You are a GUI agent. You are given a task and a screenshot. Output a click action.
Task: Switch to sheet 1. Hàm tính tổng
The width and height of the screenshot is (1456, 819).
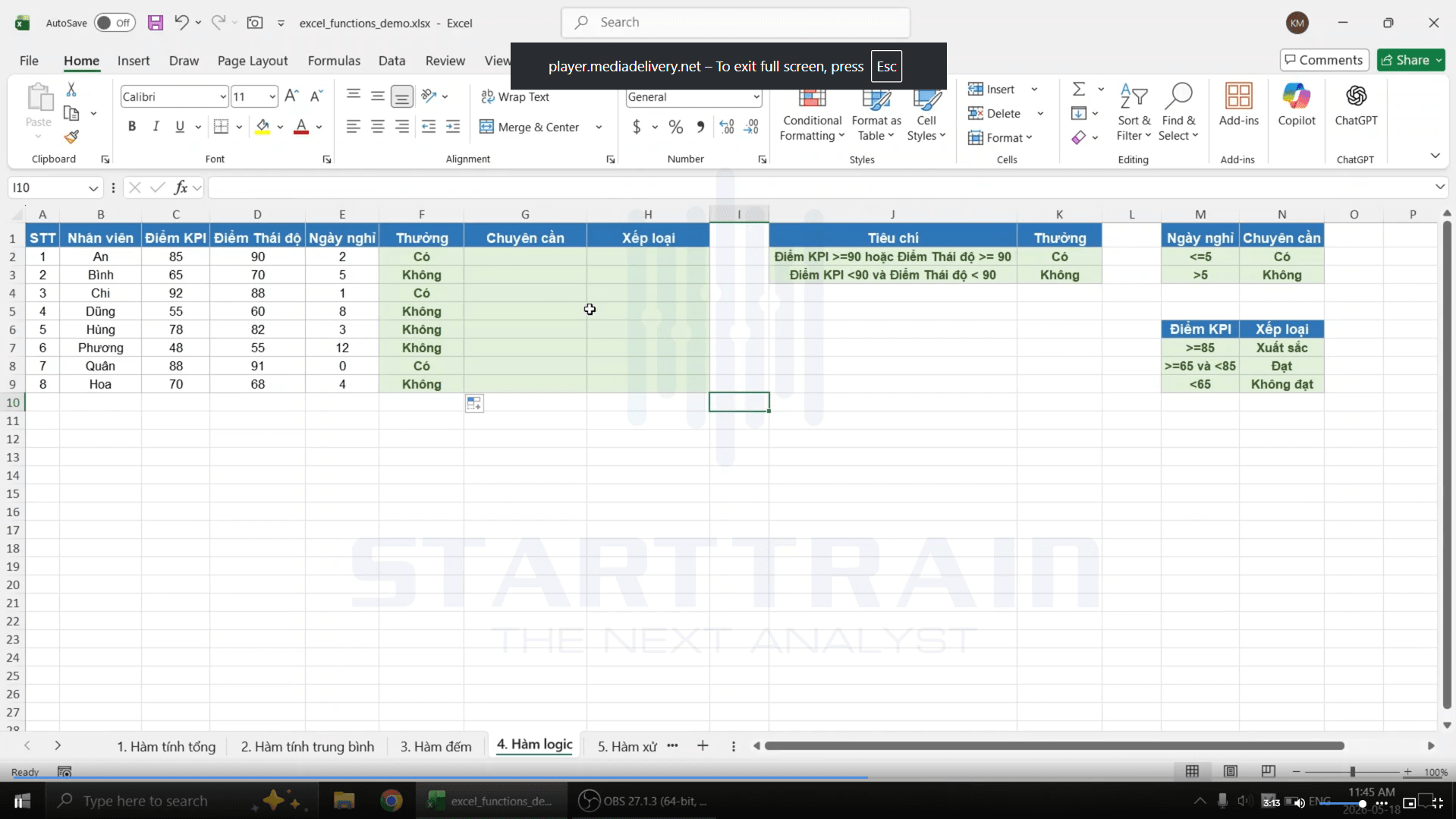coord(166,747)
